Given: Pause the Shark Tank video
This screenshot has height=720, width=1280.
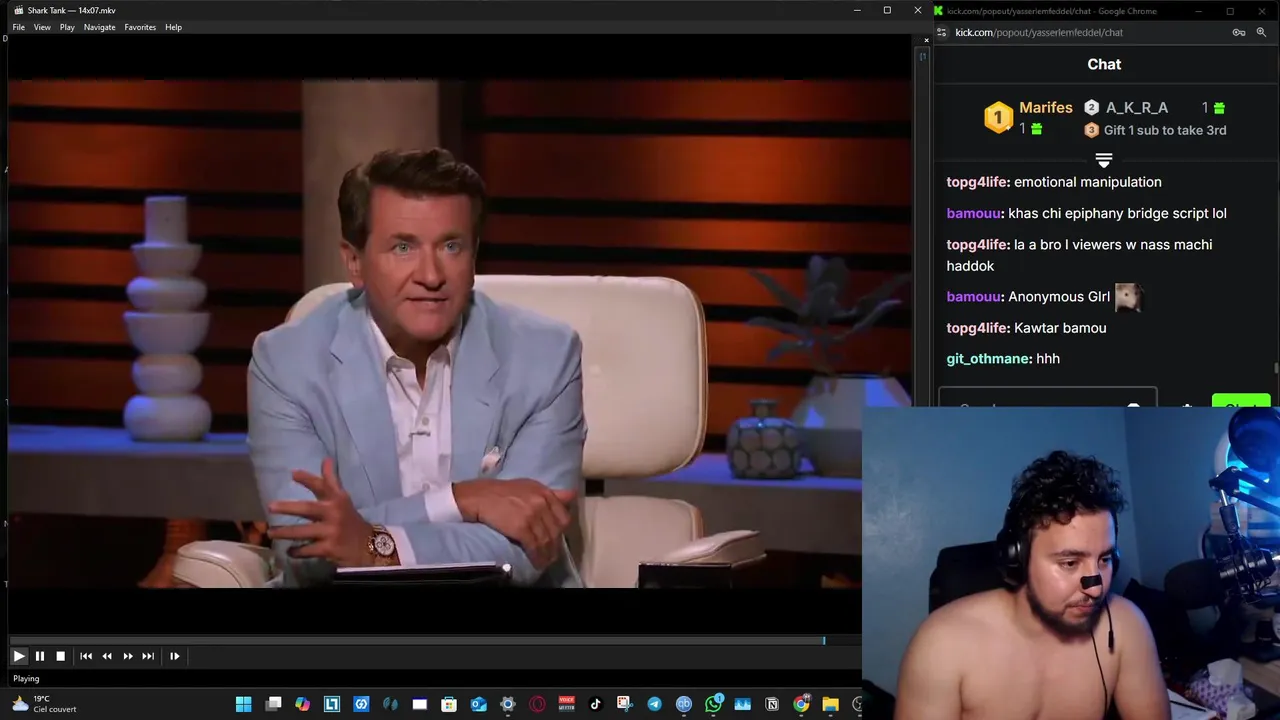Looking at the screenshot, I should point(40,656).
